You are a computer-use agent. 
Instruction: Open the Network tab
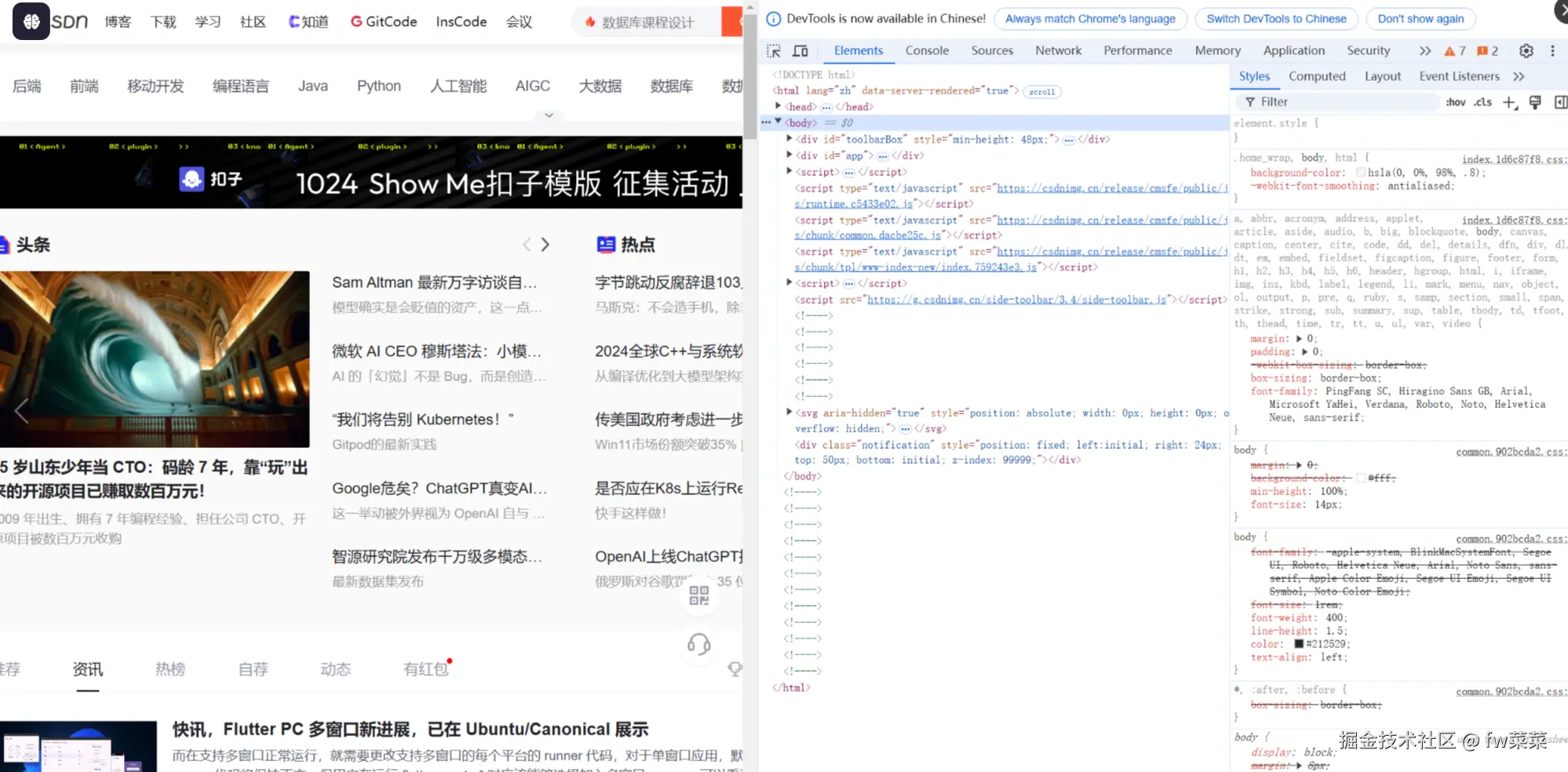pyautogui.click(x=1058, y=51)
